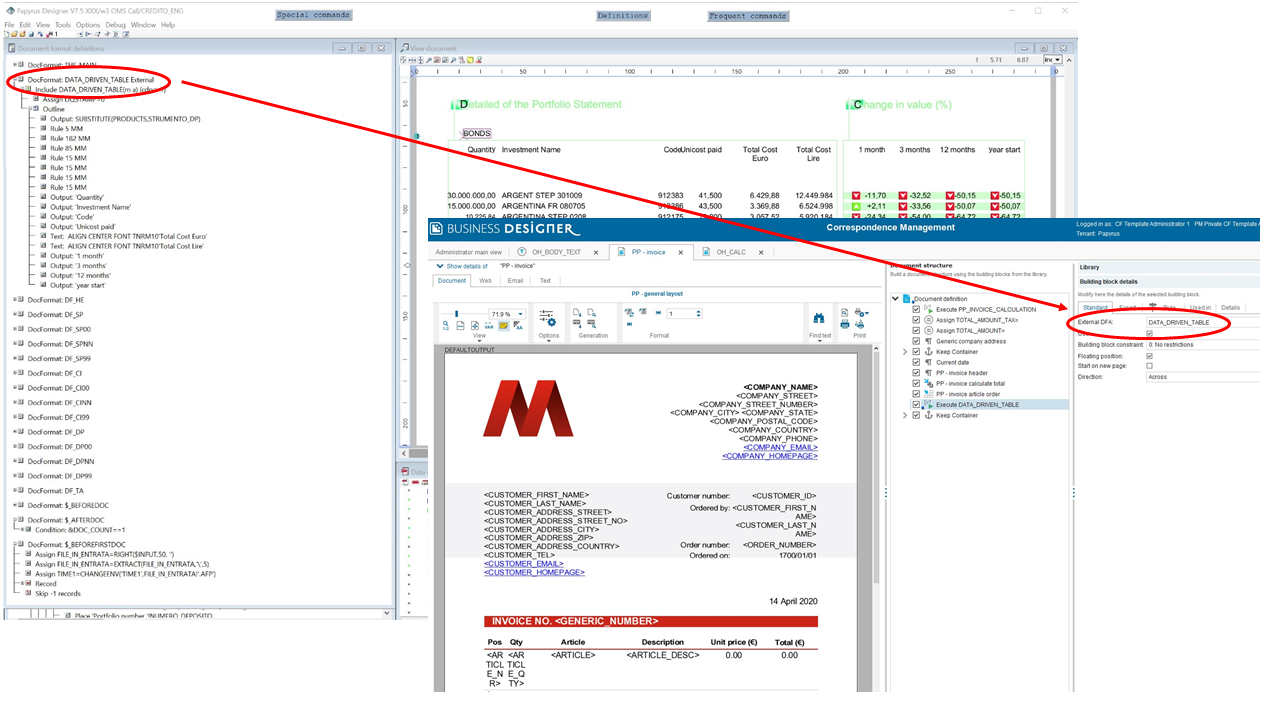This screenshot has width=1262, height=711.
Task: Uncheck the Current date building block checkbox
Action: coord(916,362)
